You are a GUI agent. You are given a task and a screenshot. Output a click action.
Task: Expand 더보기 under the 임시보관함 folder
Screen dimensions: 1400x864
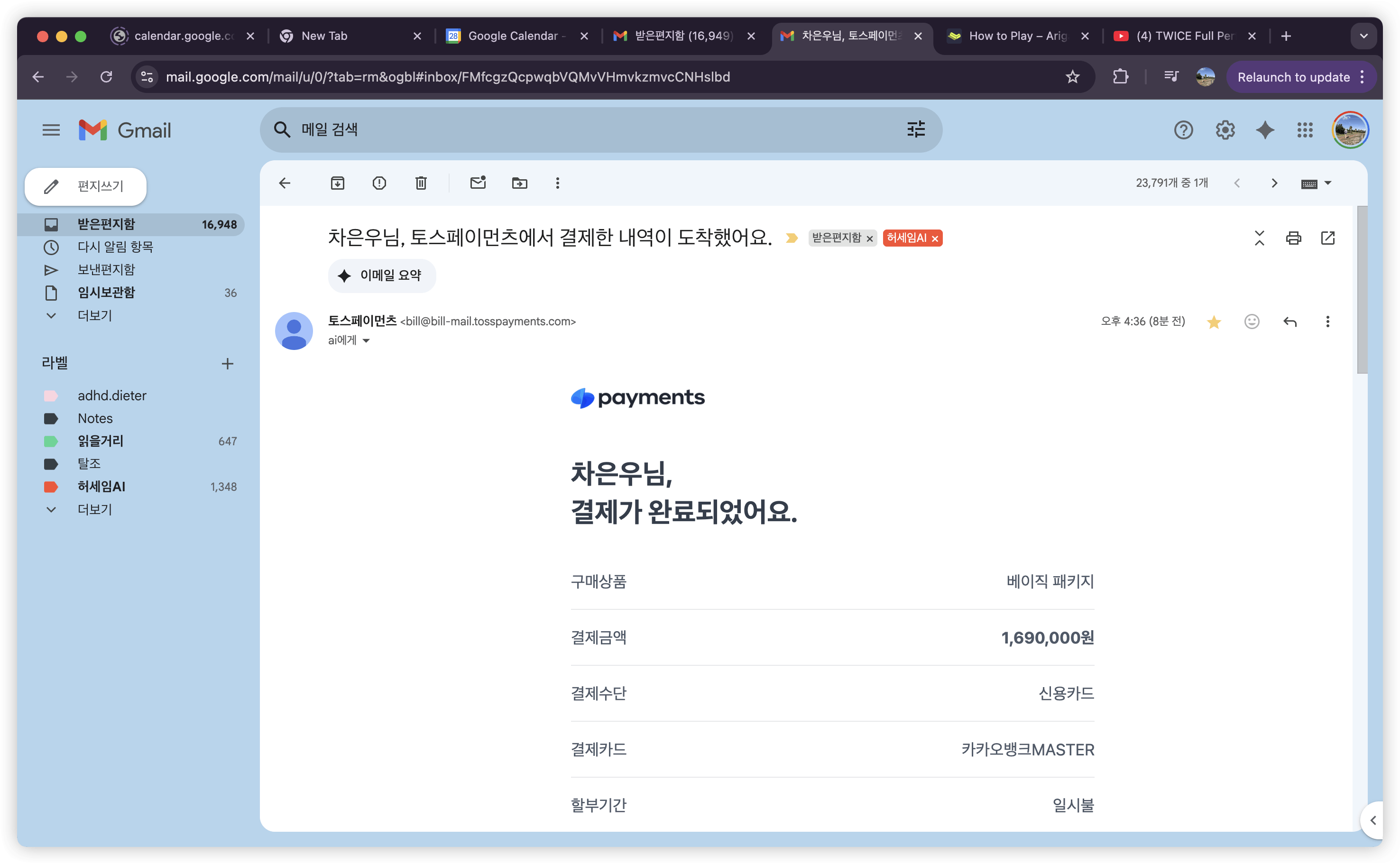(94, 315)
